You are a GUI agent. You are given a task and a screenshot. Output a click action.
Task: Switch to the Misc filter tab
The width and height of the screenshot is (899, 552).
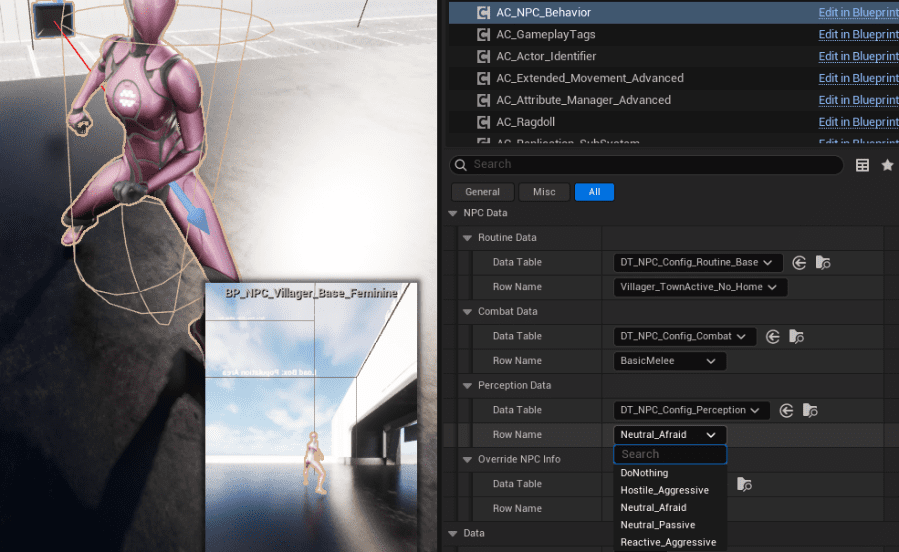(x=544, y=192)
